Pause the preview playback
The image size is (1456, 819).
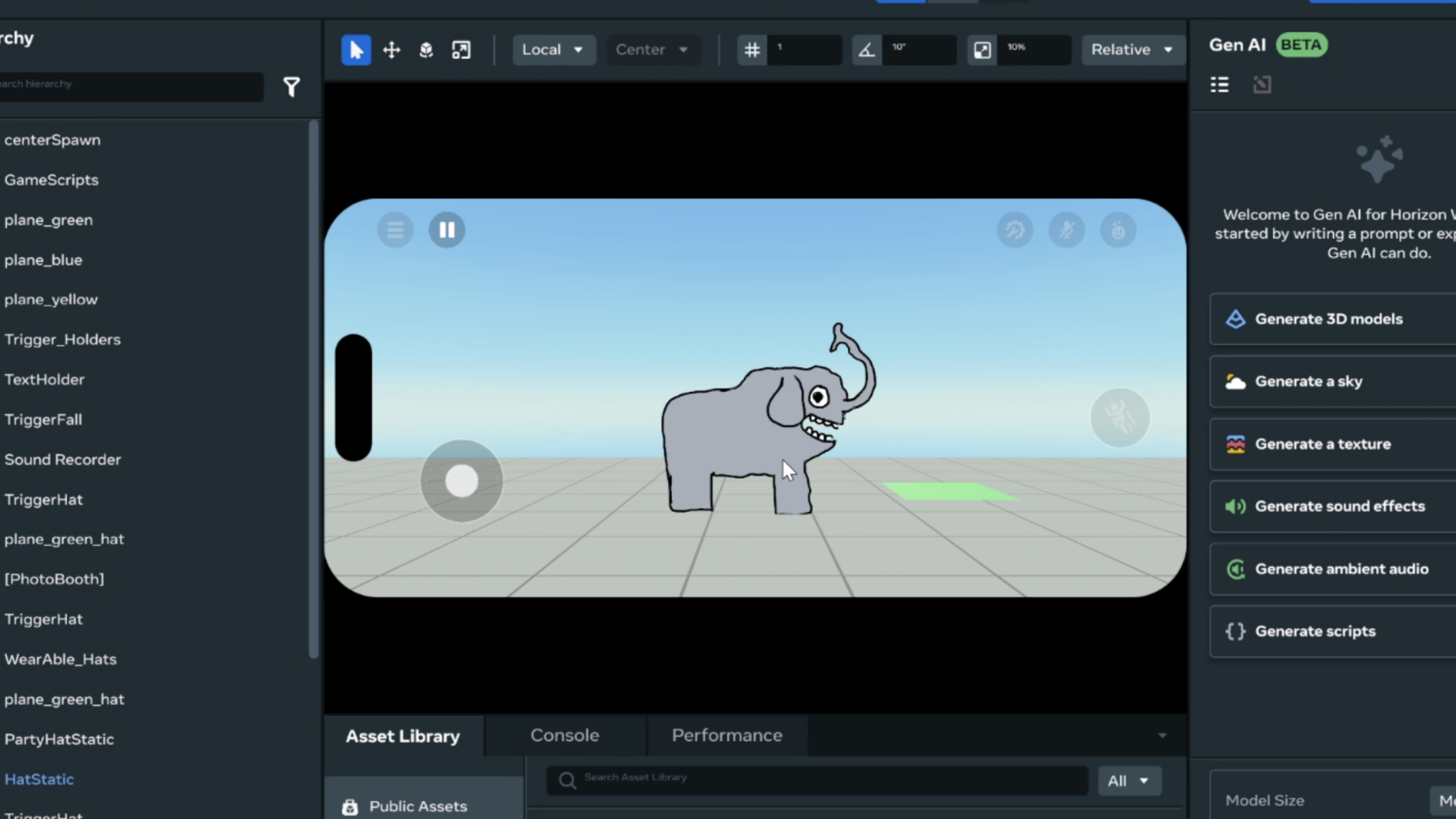447,230
